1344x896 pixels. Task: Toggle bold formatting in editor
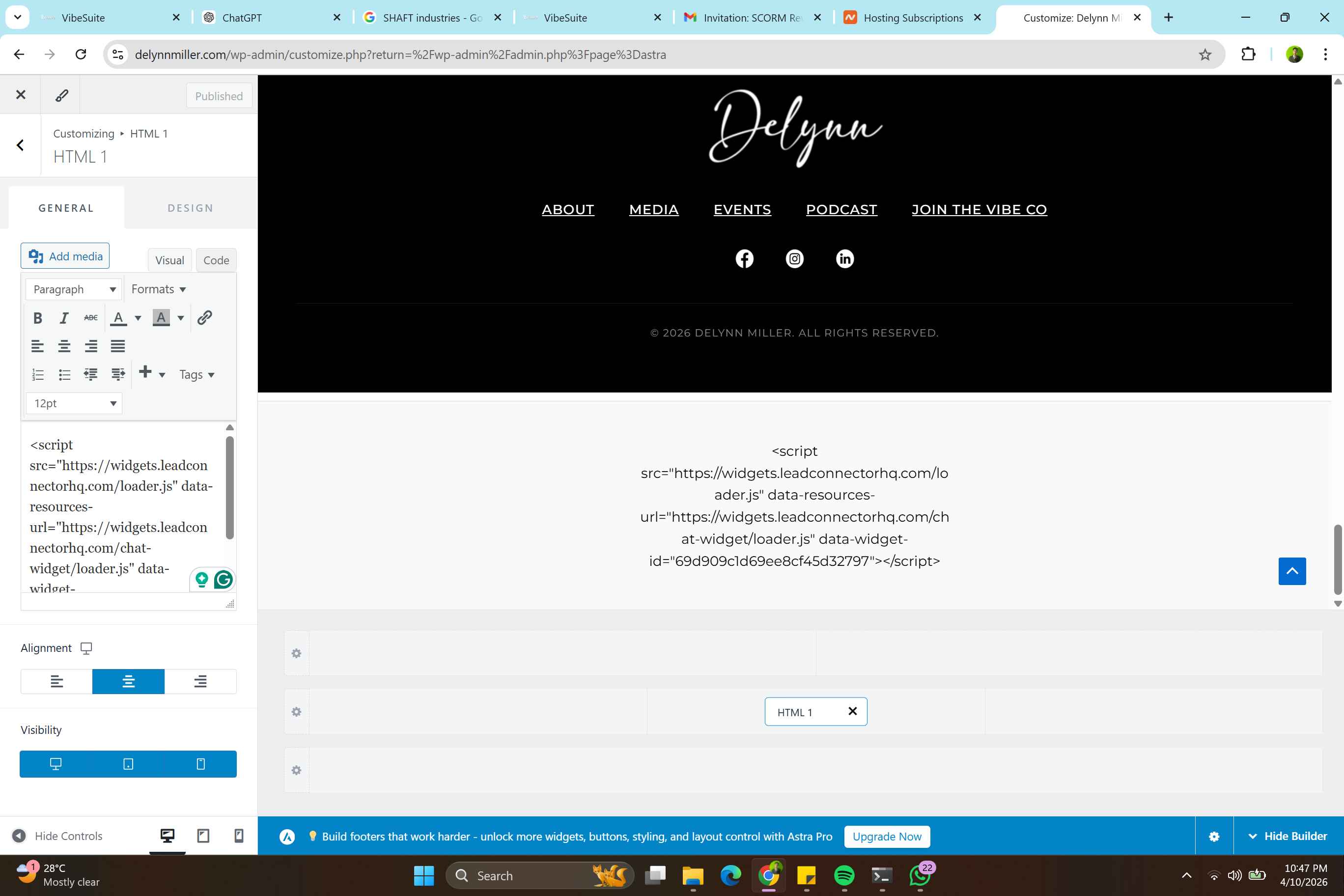pos(38,318)
